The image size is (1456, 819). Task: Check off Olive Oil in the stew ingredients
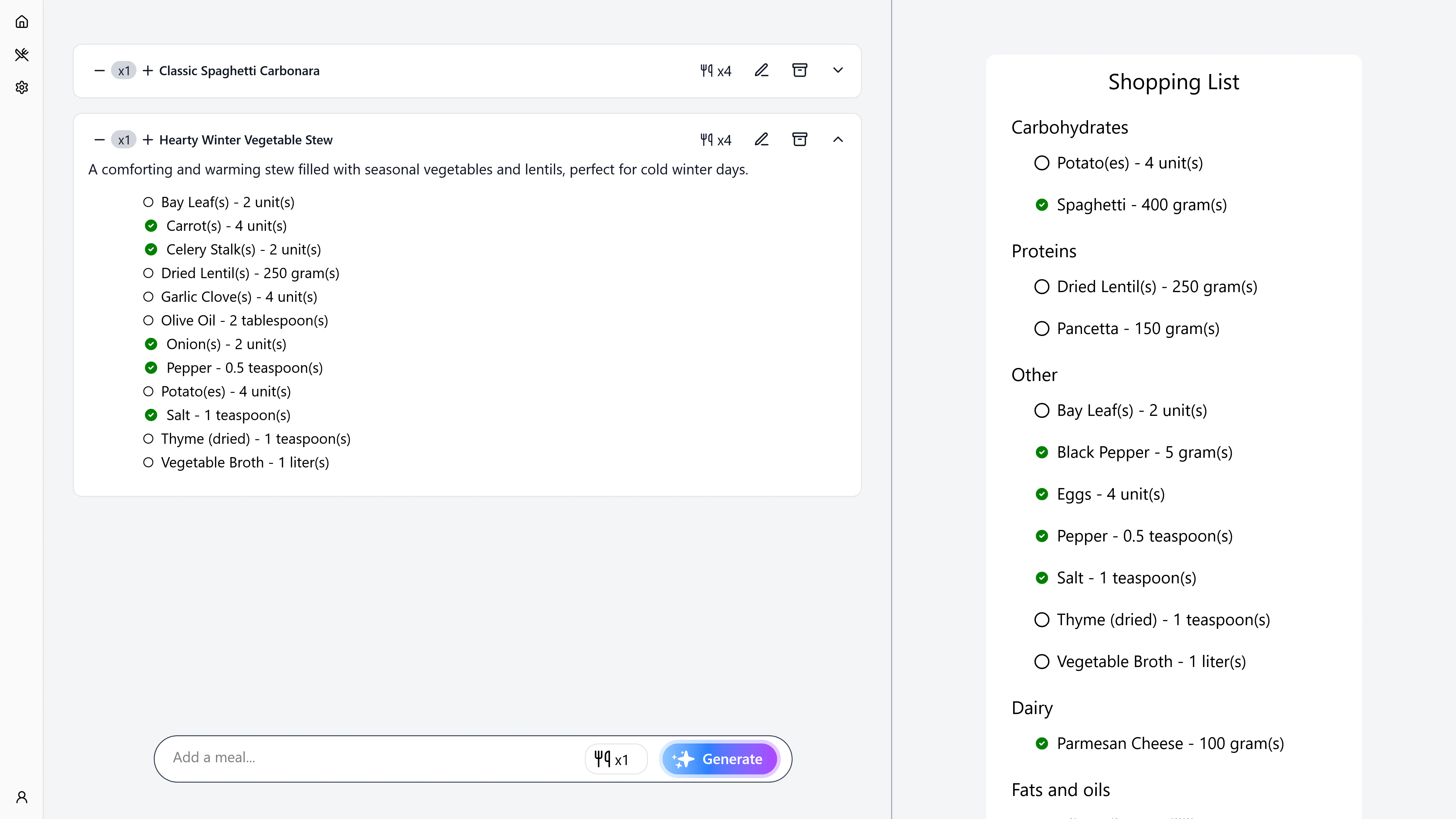tap(148, 321)
